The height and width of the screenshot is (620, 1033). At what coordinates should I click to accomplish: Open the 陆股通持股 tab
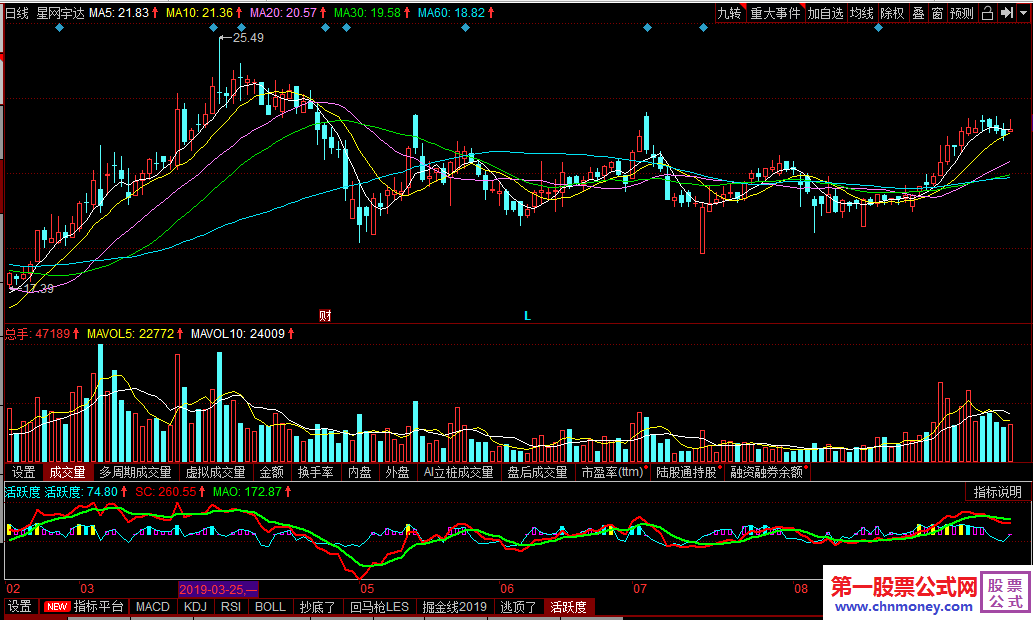[x=686, y=472]
